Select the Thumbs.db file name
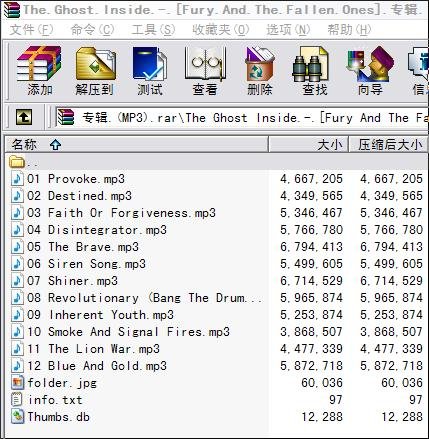429x439 pixels. [58, 417]
